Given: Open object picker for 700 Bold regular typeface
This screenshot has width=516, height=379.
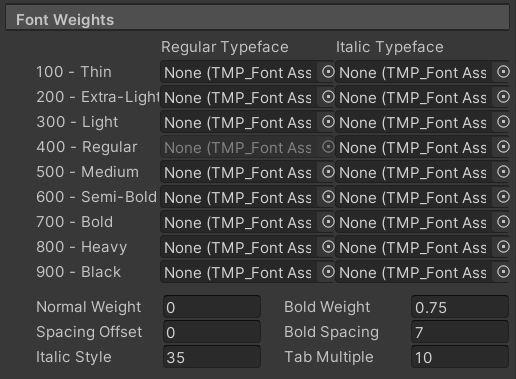Looking at the screenshot, I should click(x=328, y=222).
